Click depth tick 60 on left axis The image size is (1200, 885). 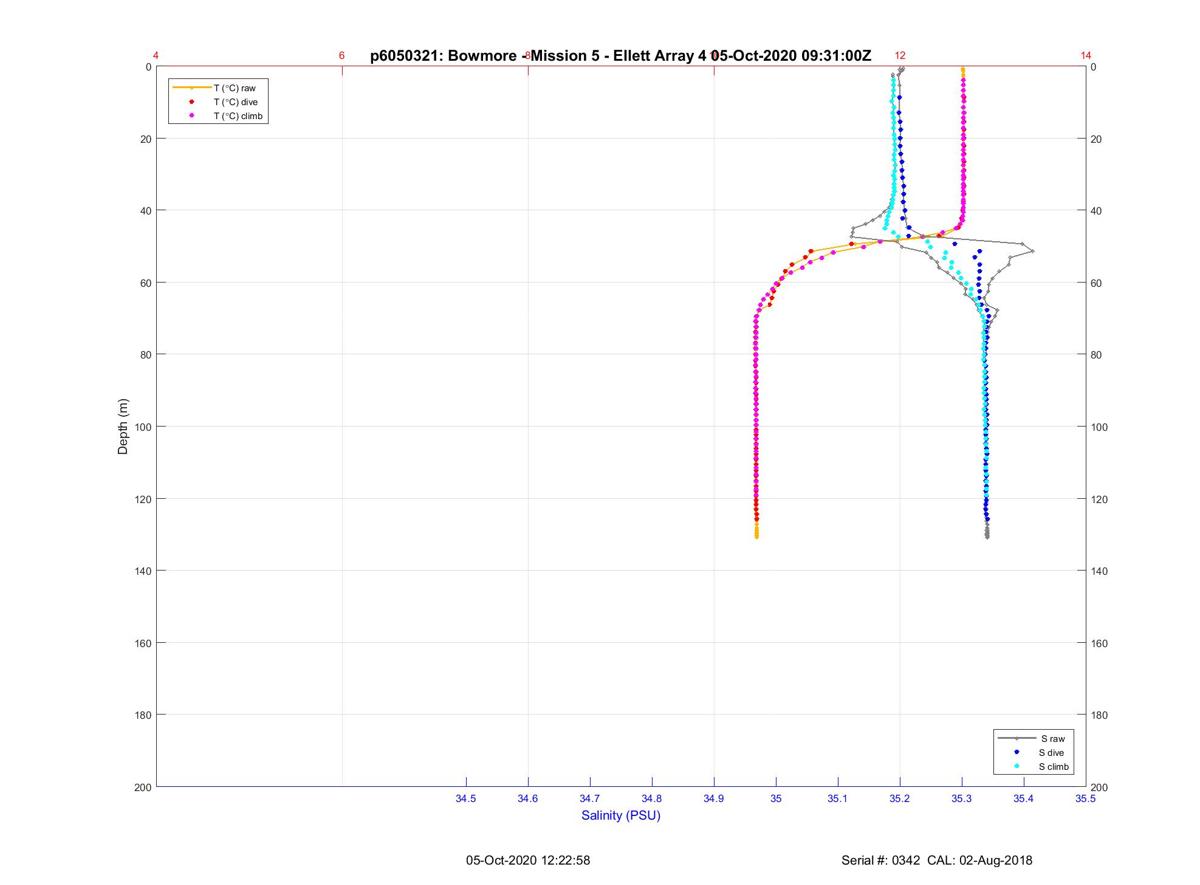[146, 283]
